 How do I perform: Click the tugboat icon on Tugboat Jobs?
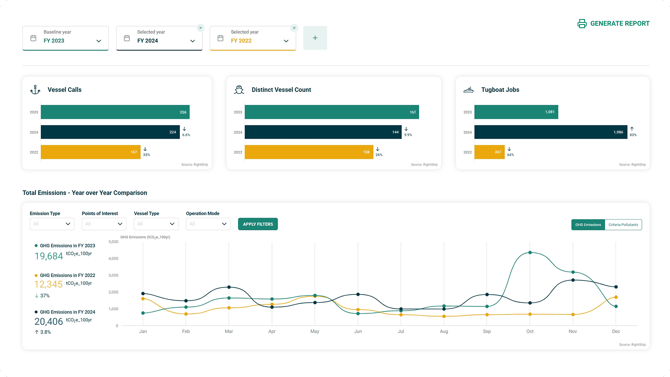[x=469, y=90]
